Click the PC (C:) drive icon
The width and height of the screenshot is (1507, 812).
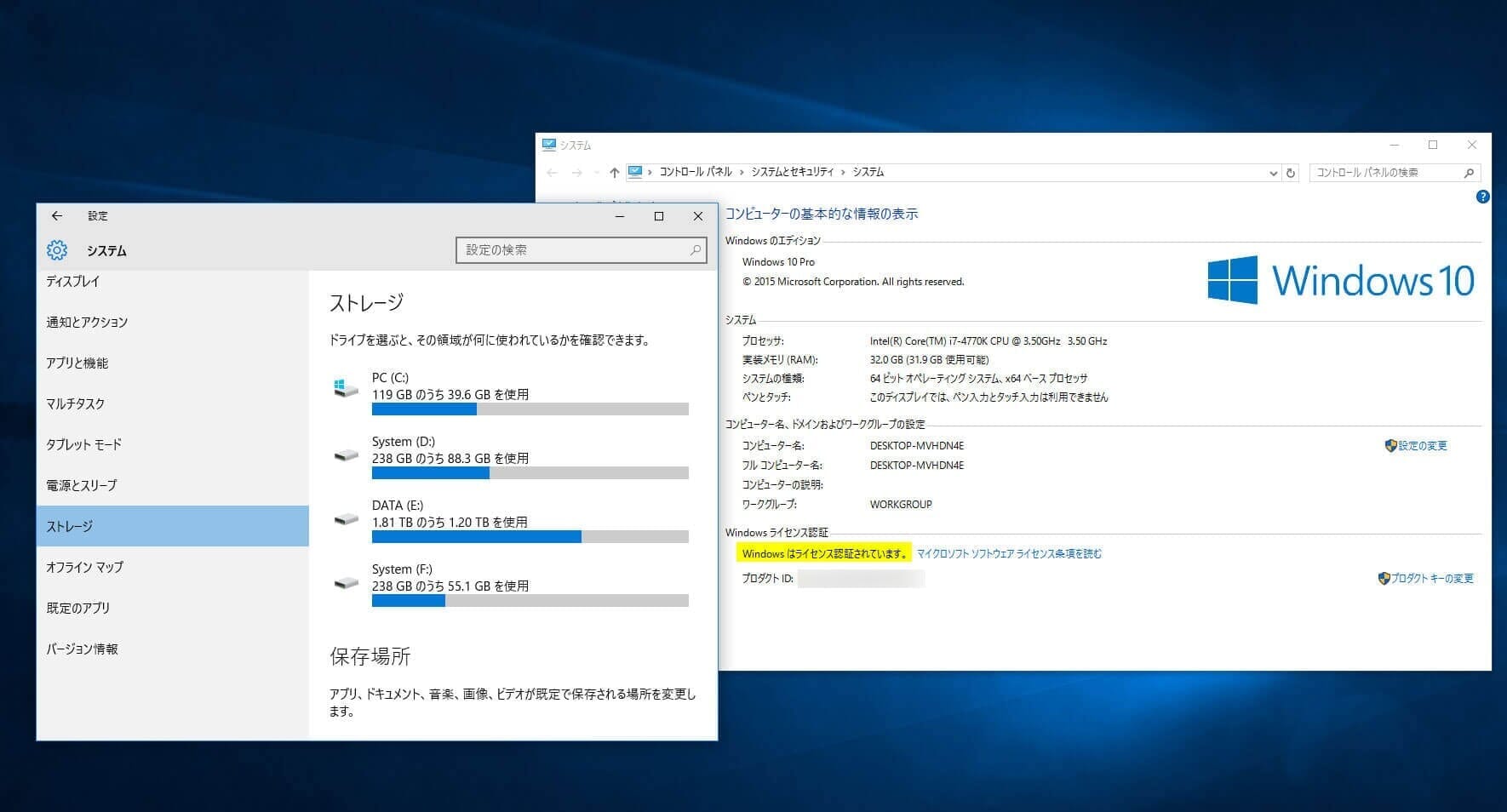(x=346, y=388)
